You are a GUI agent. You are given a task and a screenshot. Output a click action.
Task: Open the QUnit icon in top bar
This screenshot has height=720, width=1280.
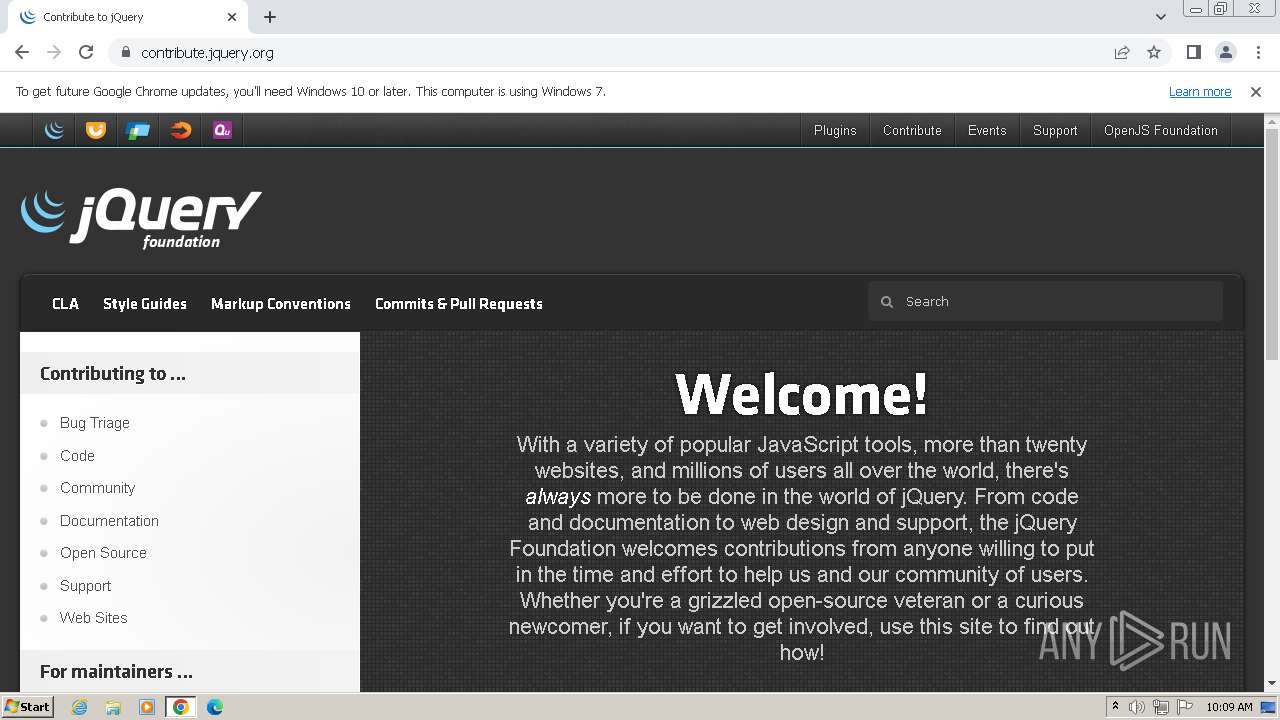[222, 130]
